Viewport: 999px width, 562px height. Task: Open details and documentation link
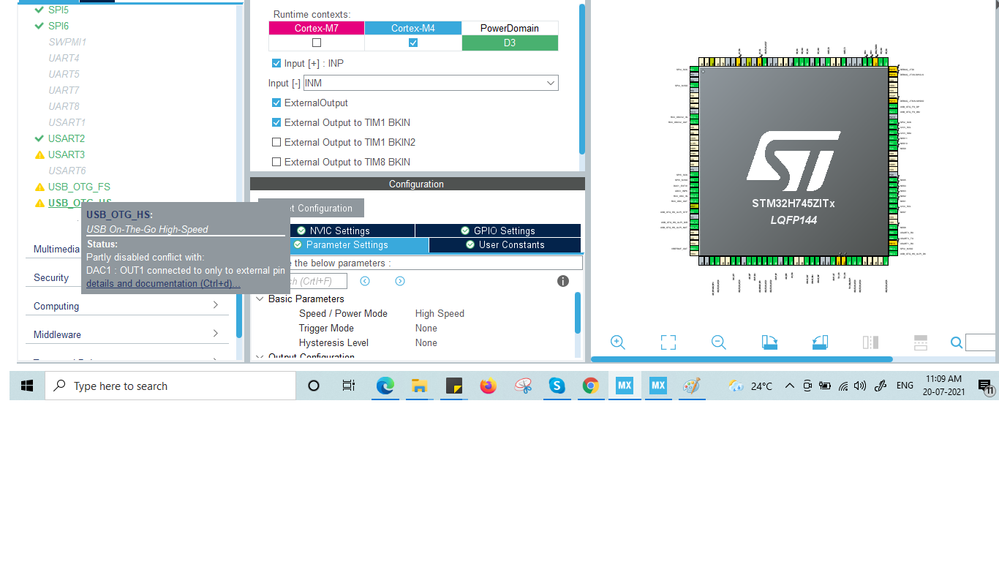click(x=163, y=284)
